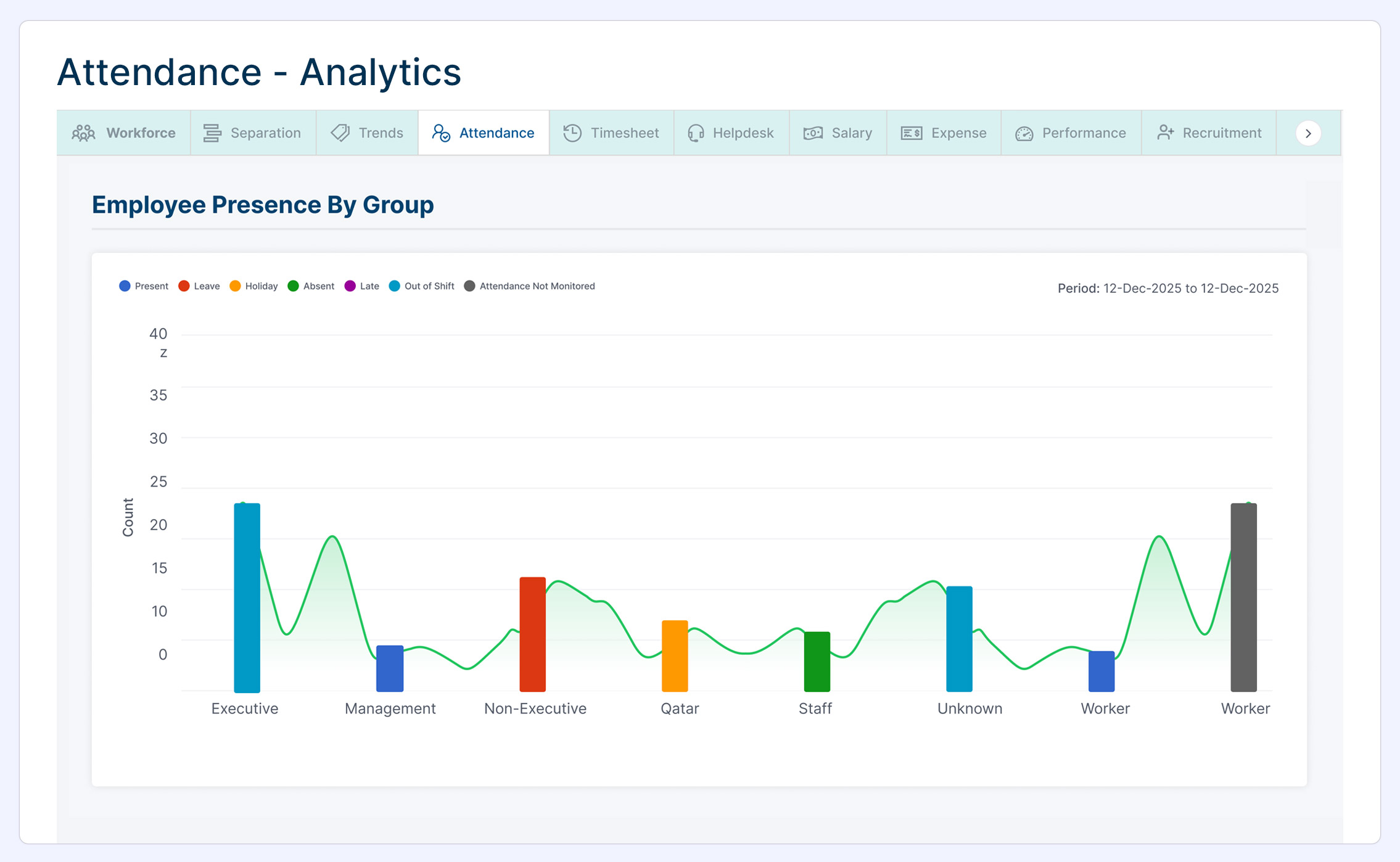
Task: Click the red Non-Executive leave bar
Action: [x=532, y=634]
